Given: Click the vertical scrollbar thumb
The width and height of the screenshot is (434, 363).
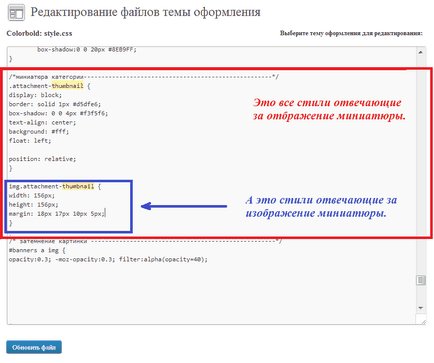Looking at the screenshot, I should [x=421, y=280].
